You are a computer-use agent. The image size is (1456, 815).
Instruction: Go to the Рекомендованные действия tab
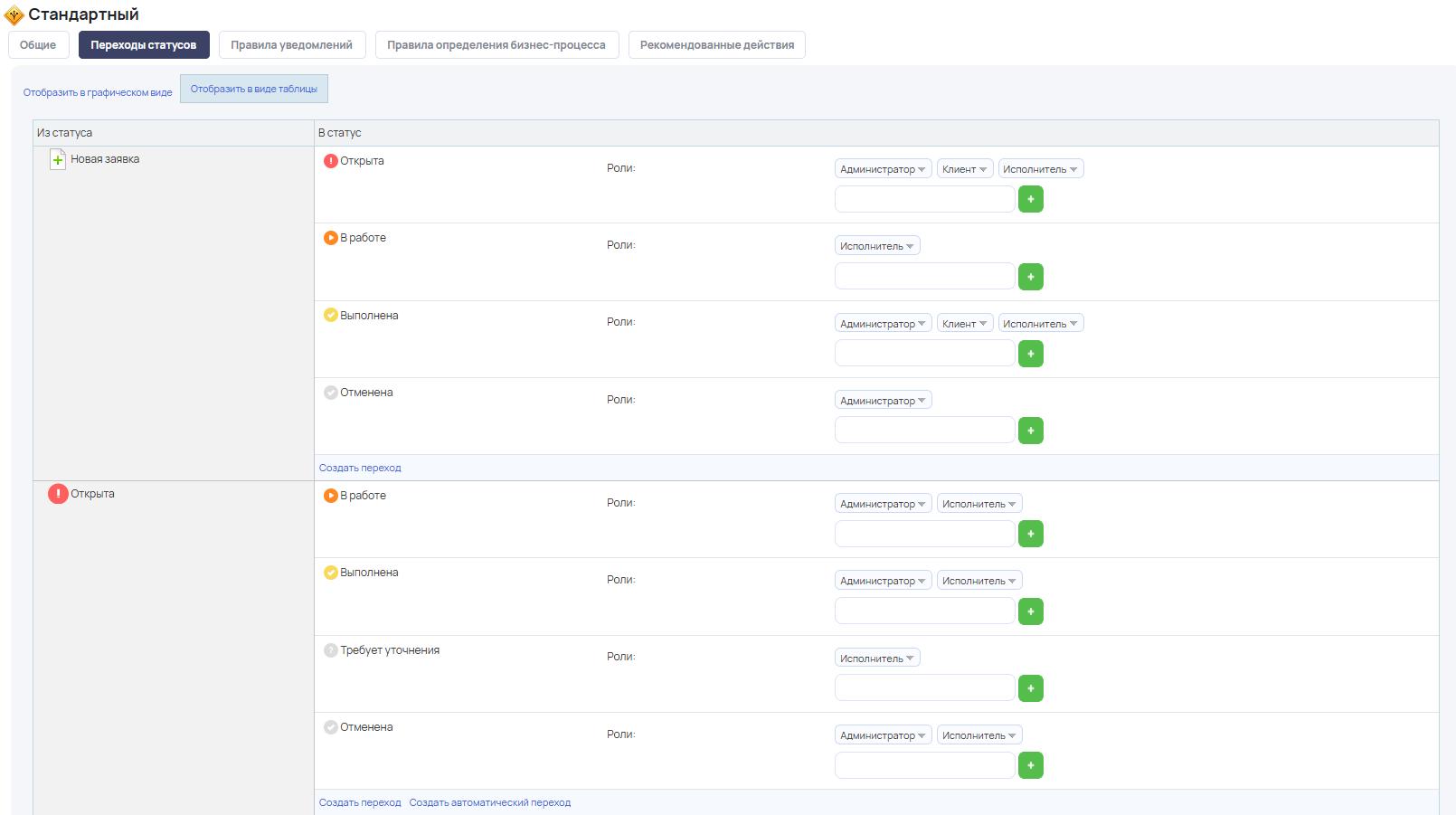(x=716, y=45)
